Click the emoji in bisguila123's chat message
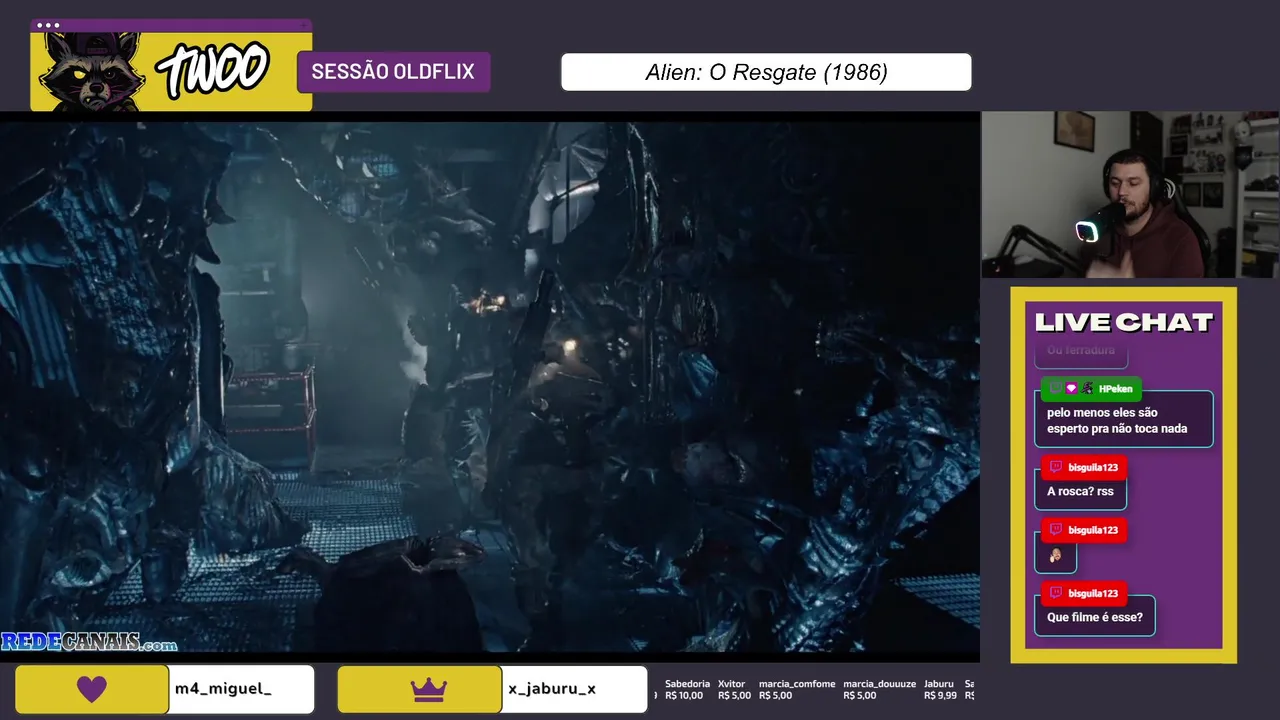 click(1055, 555)
